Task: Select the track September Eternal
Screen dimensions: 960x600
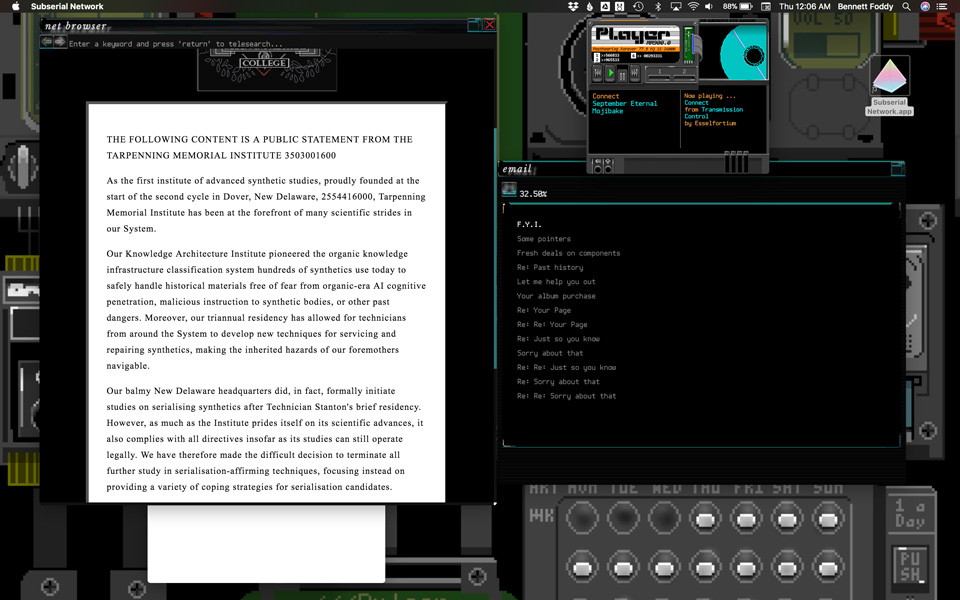Action: click(624, 104)
